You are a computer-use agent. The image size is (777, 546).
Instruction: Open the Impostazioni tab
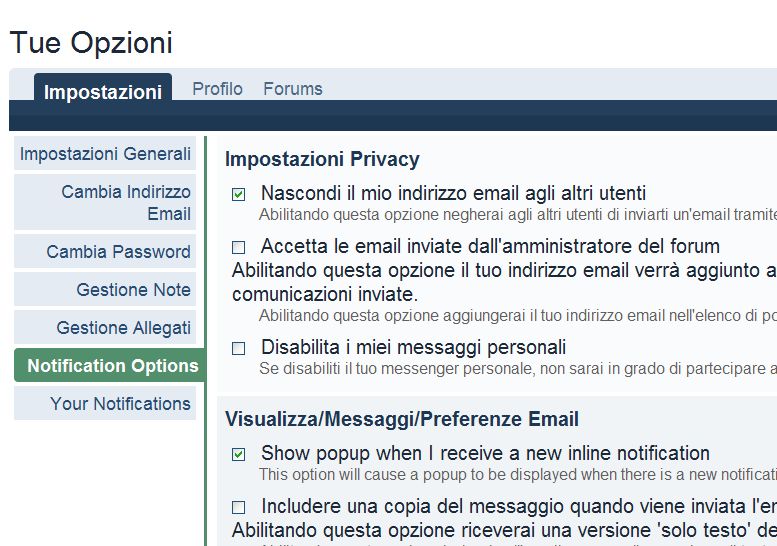click(x=103, y=92)
